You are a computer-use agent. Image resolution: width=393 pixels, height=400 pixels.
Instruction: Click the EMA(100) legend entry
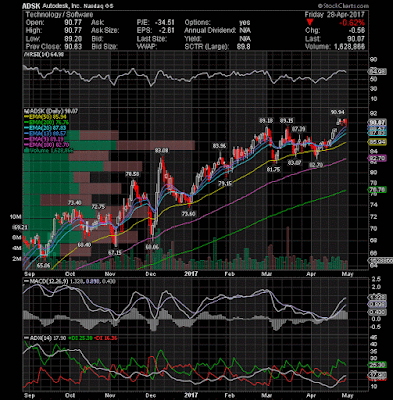46,145
